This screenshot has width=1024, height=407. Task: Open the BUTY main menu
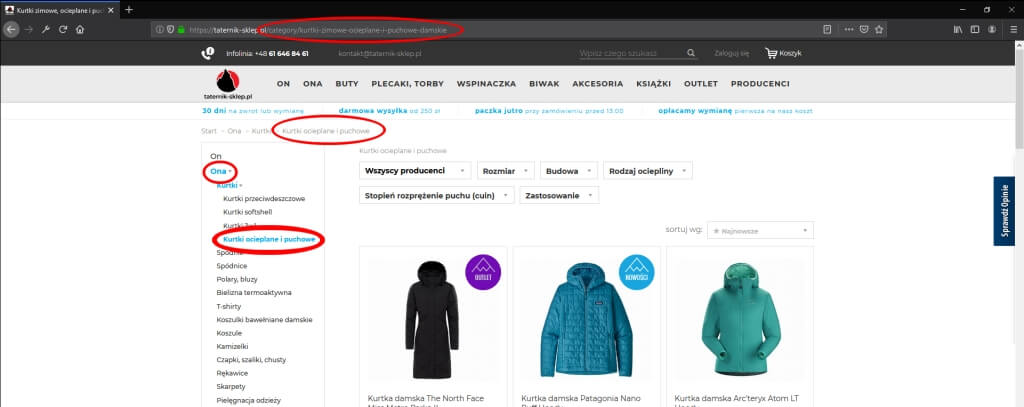point(347,84)
